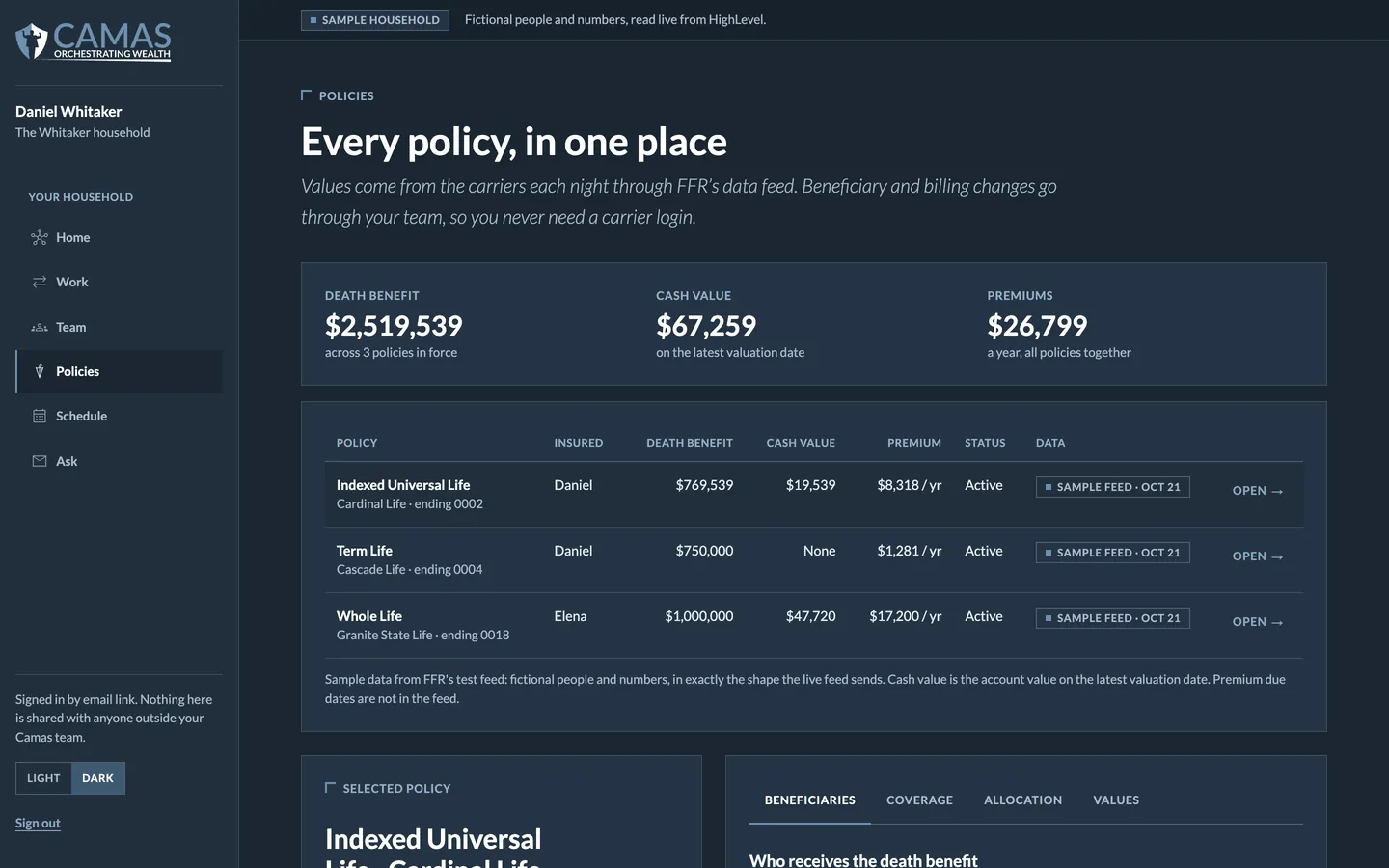This screenshot has height=868, width=1389.
Task: Click the Sample Household badge
Action: tap(375, 20)
